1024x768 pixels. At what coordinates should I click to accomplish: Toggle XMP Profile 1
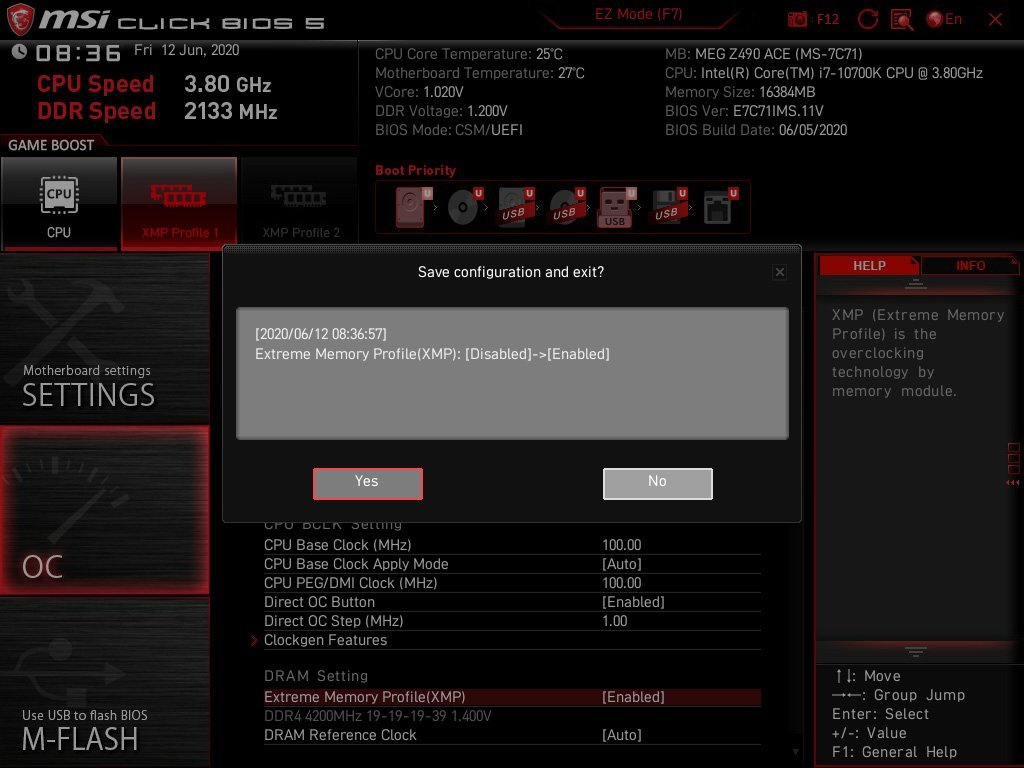(179, 203)
